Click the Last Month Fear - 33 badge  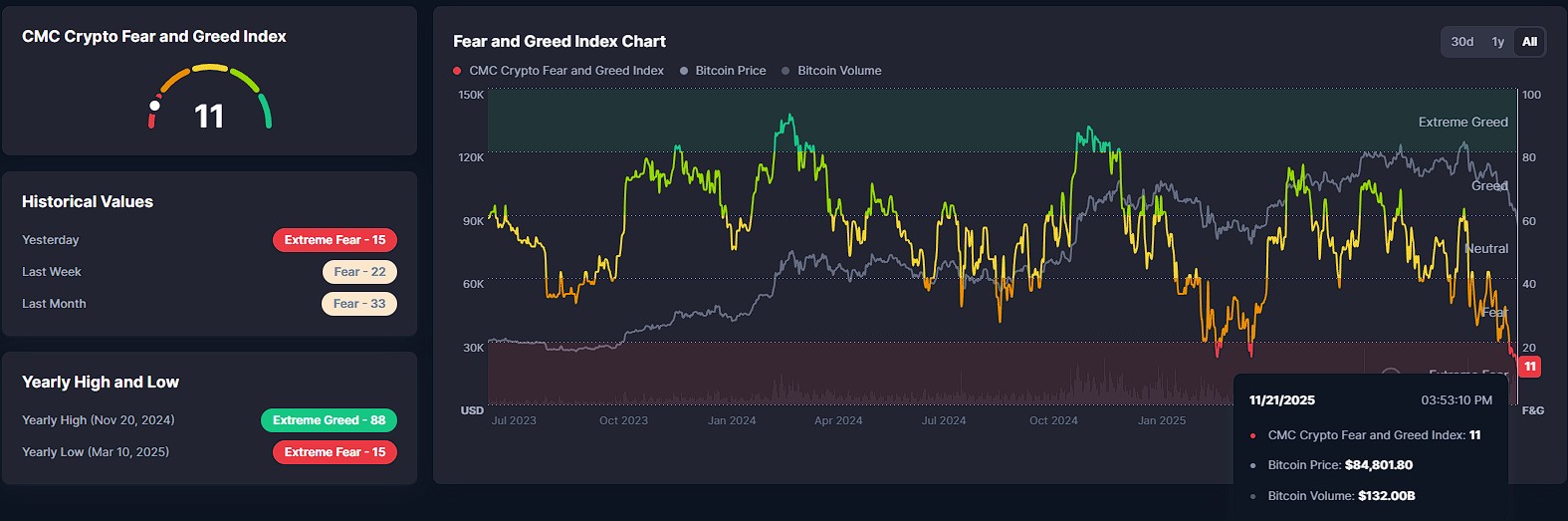(x=358, y=304)
